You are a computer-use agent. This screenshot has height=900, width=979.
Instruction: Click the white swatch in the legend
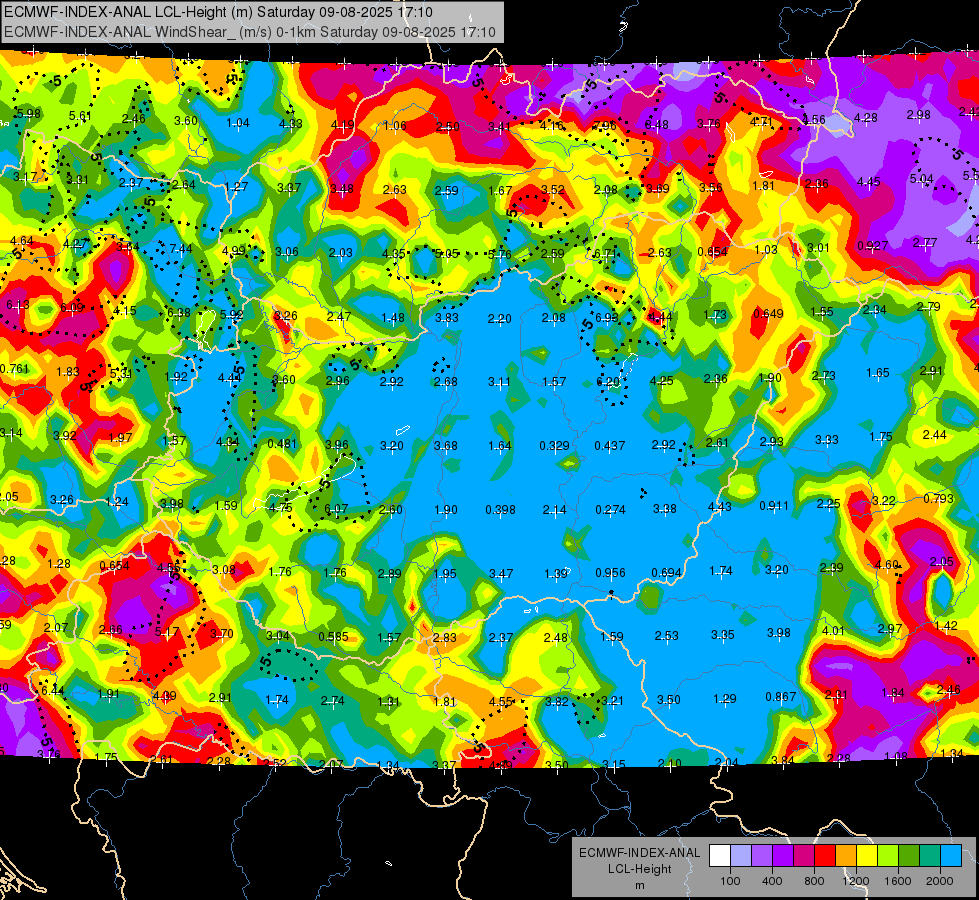(x=719, y=856)
